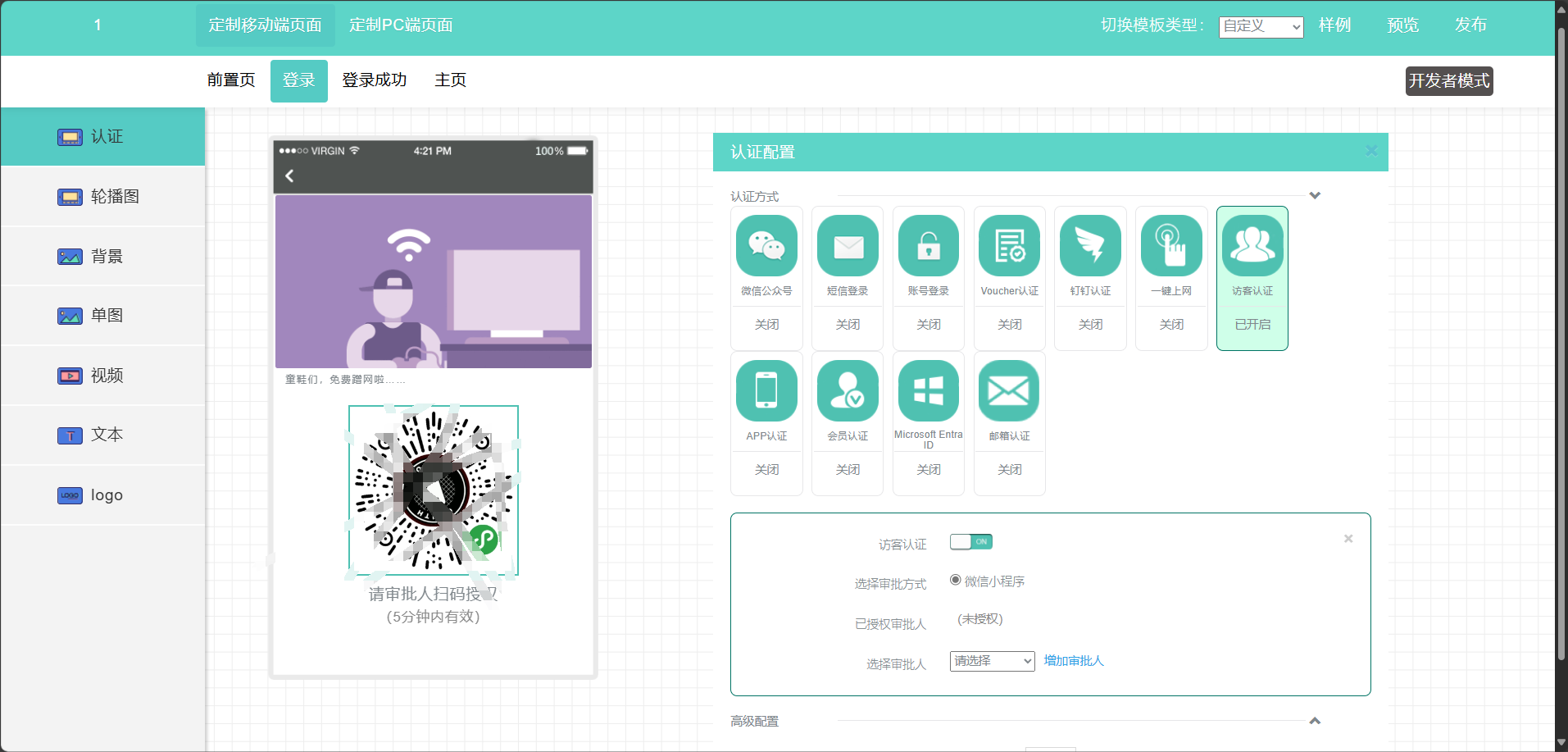Toggle 邮箱认证 status 关闭

pyautogui.click(x=1010, y=470)
